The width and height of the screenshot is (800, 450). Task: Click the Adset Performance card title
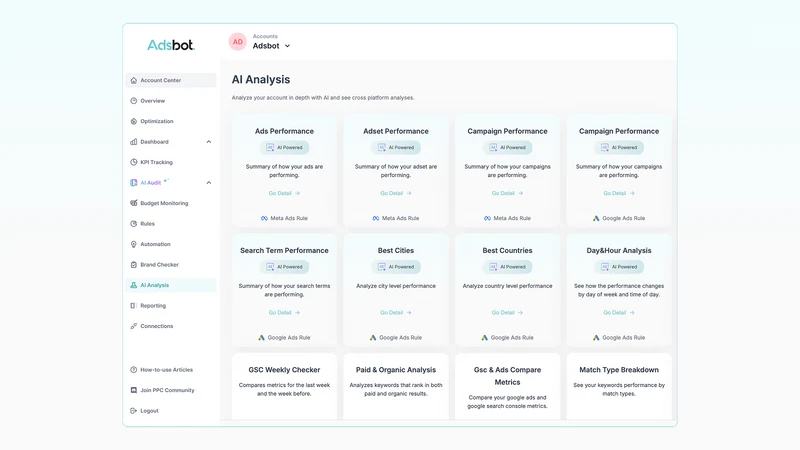pos(396,131)
